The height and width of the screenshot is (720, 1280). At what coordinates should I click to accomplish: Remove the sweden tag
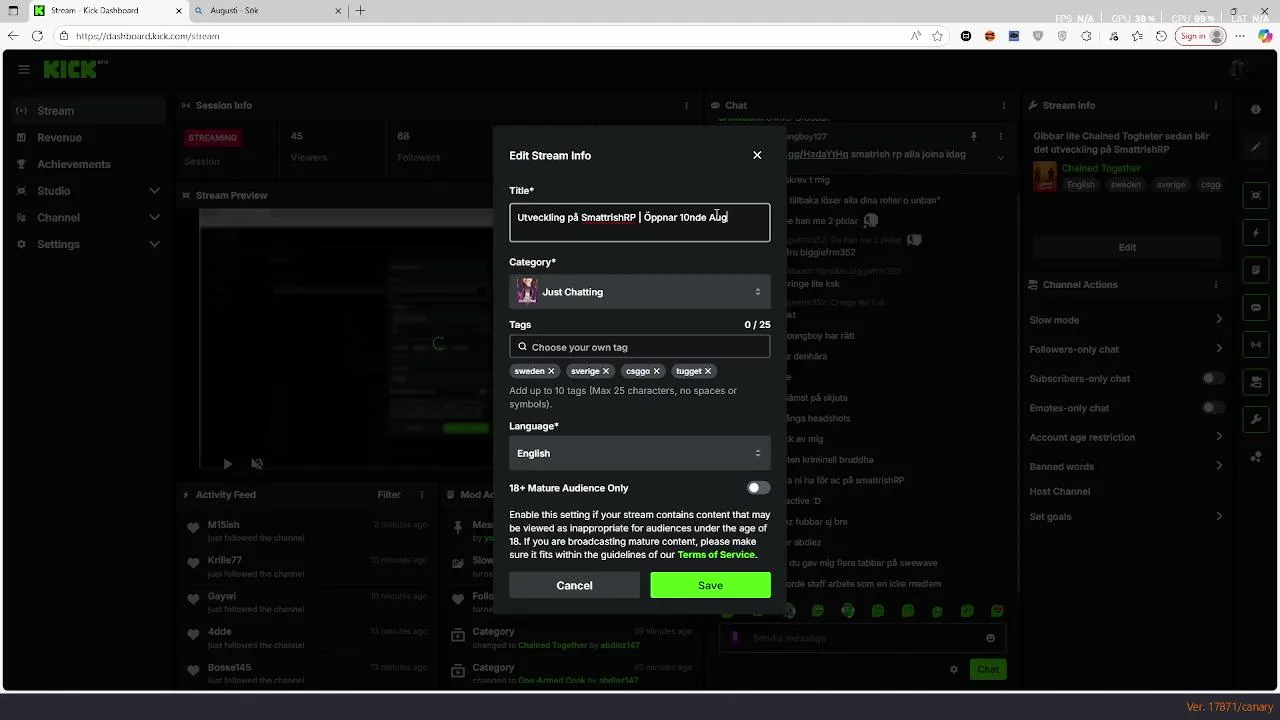(x=551, y=371)
